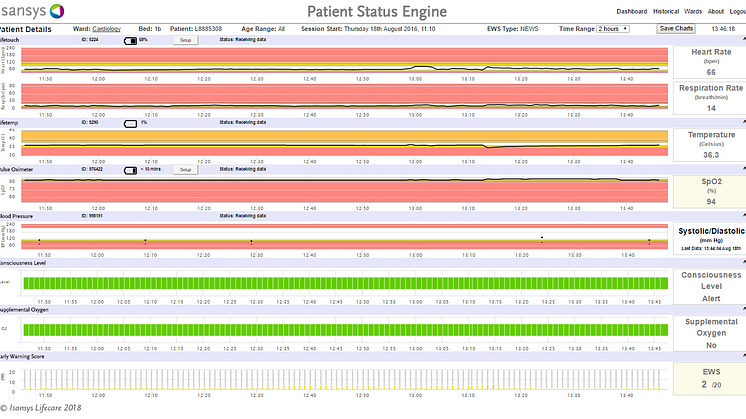Click Setup for the Pulse Oximeter

[x=185, y=170]
